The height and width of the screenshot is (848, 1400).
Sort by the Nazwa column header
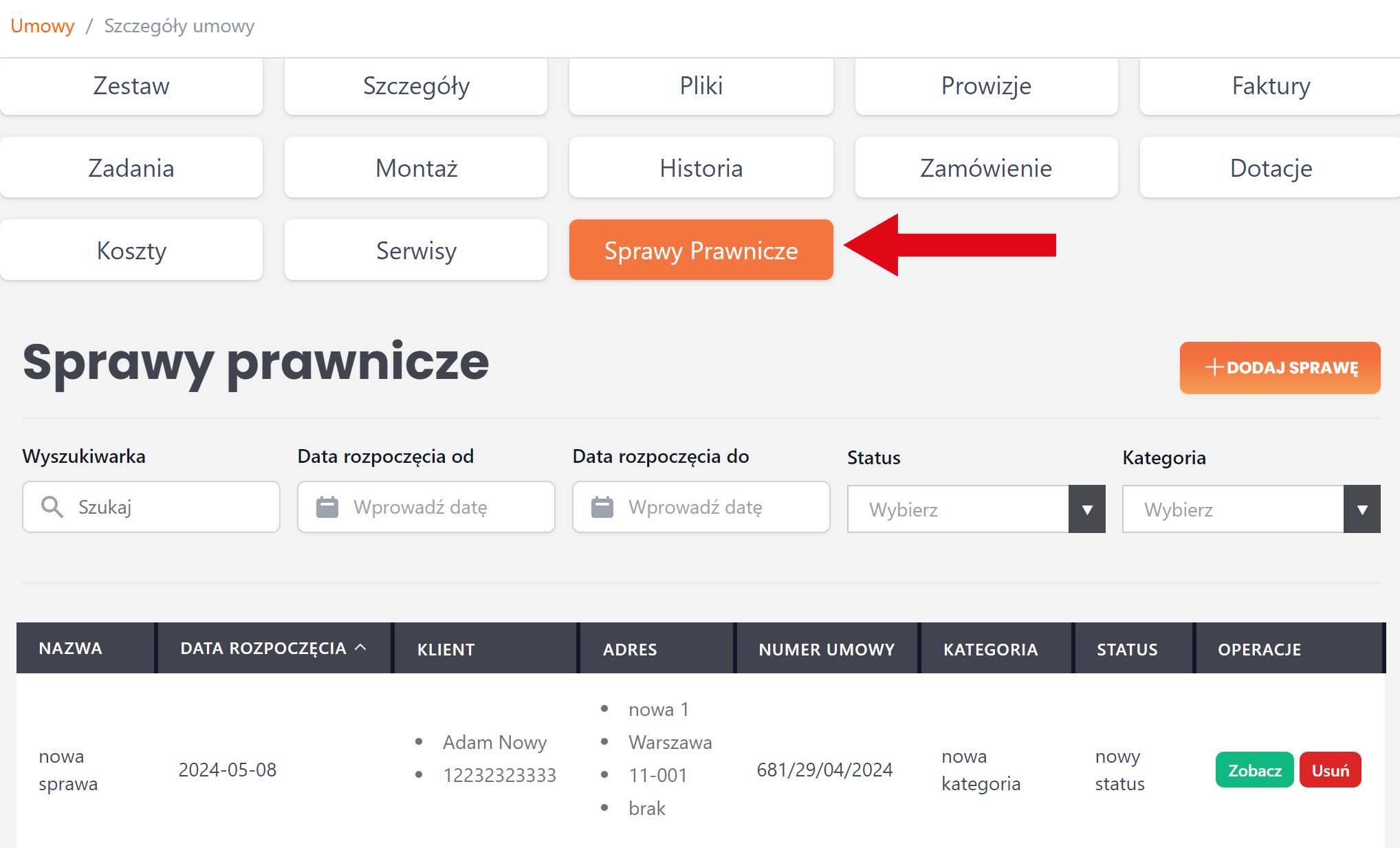tap(70, 649)
